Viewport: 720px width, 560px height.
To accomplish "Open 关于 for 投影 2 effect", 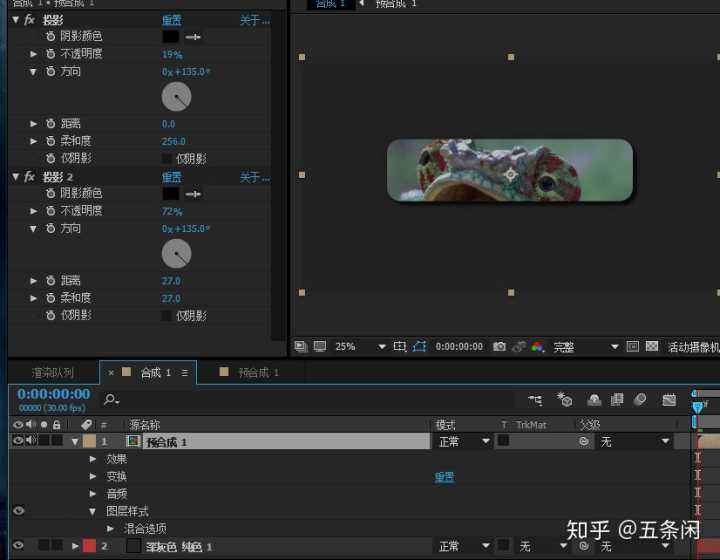I will [x=255, y=177].
